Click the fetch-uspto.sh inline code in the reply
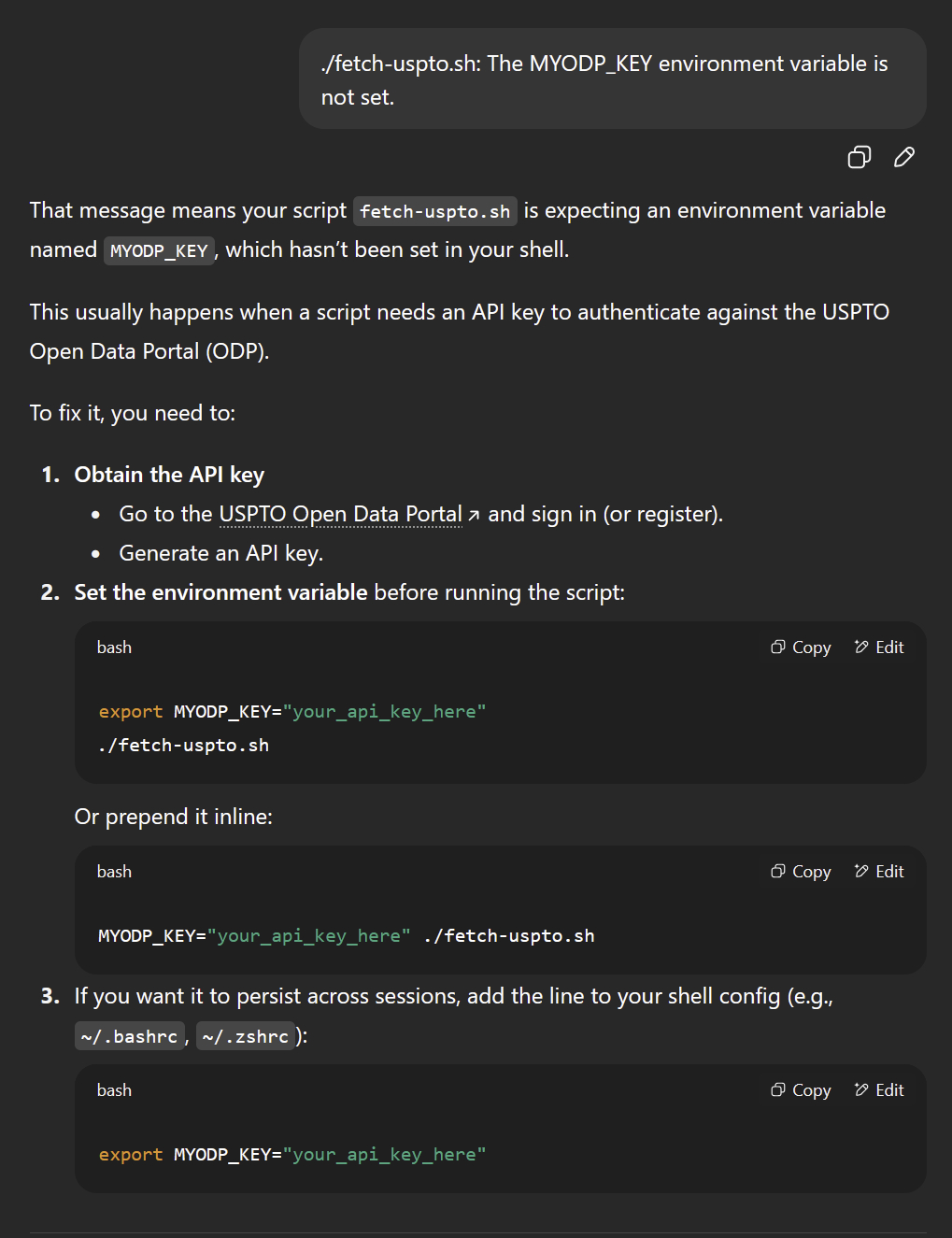This screenshot has height=1238, width=952. pyautogui.click(x=434, y=212)
